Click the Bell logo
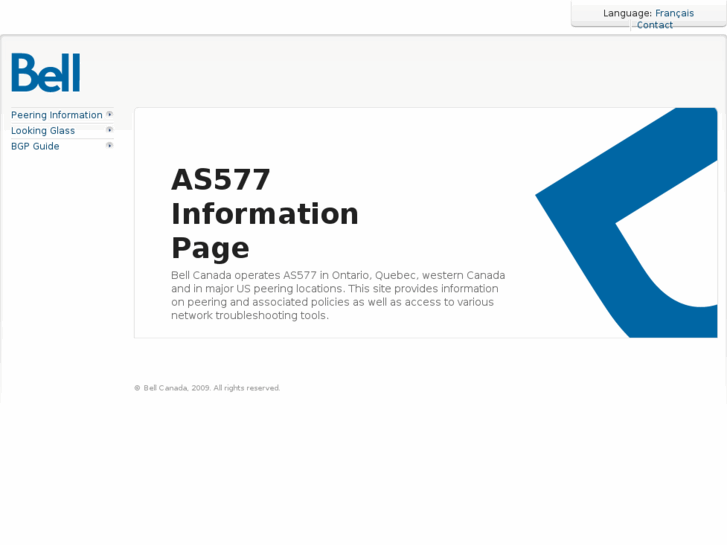Viewport: 727px width, 545px height. (x=45, y=72)
